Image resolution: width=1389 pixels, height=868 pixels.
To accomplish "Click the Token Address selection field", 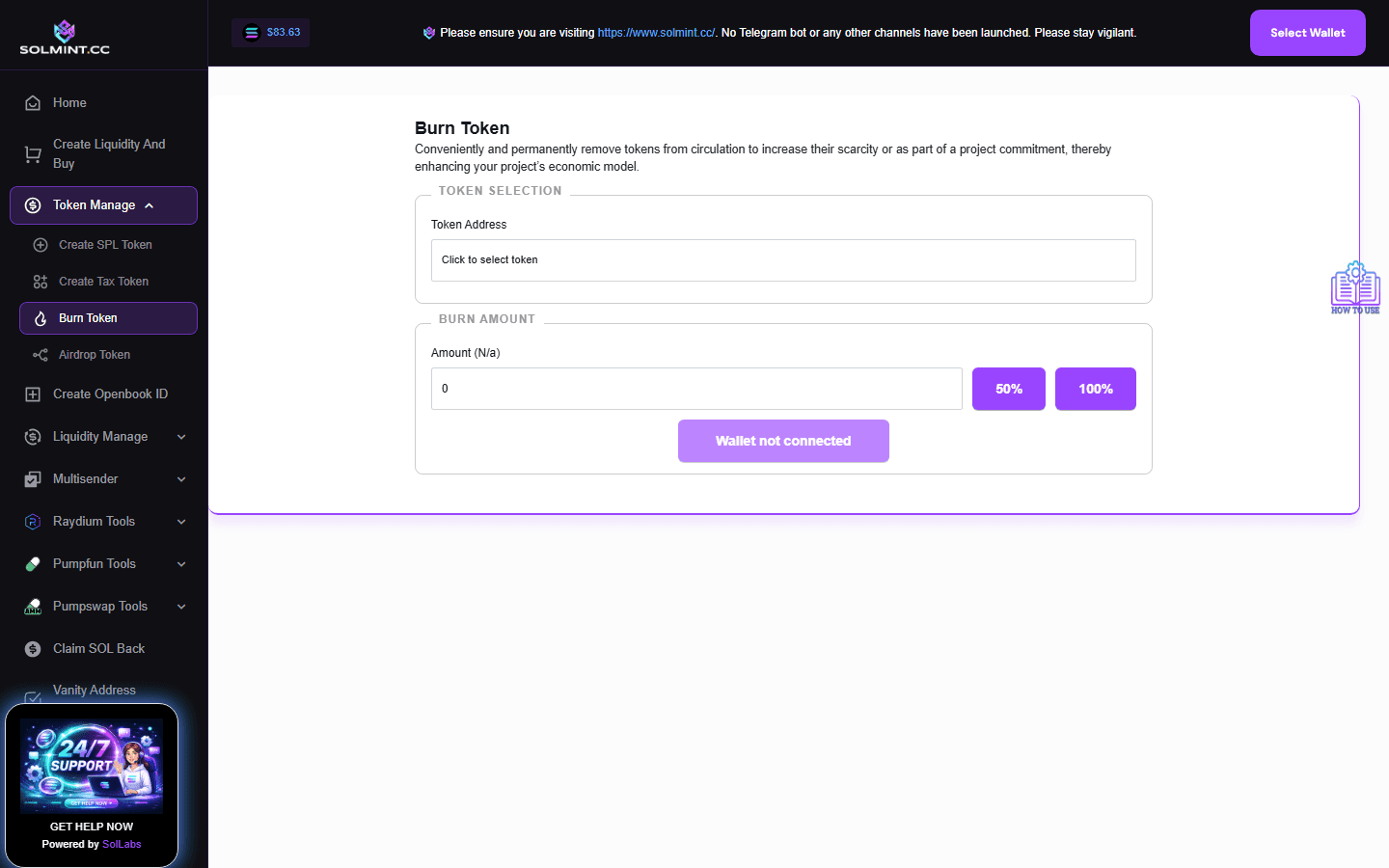I will (x=783, y=259).
